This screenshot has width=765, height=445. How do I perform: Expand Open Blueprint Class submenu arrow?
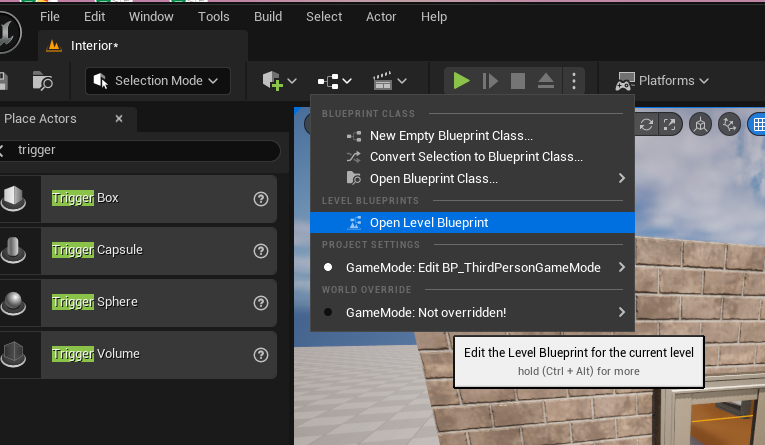[622, 178]
